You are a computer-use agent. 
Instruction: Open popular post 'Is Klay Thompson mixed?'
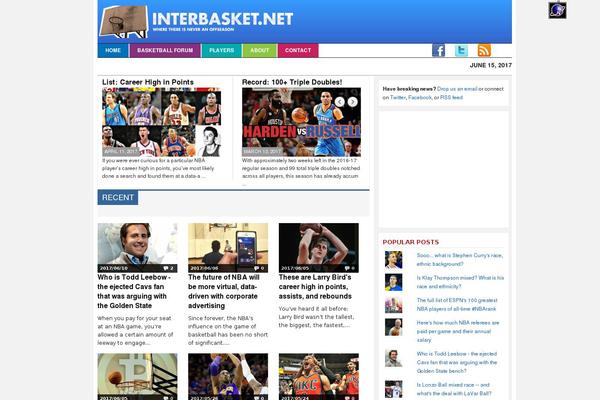pyautogui.click(x=460, y=282)
